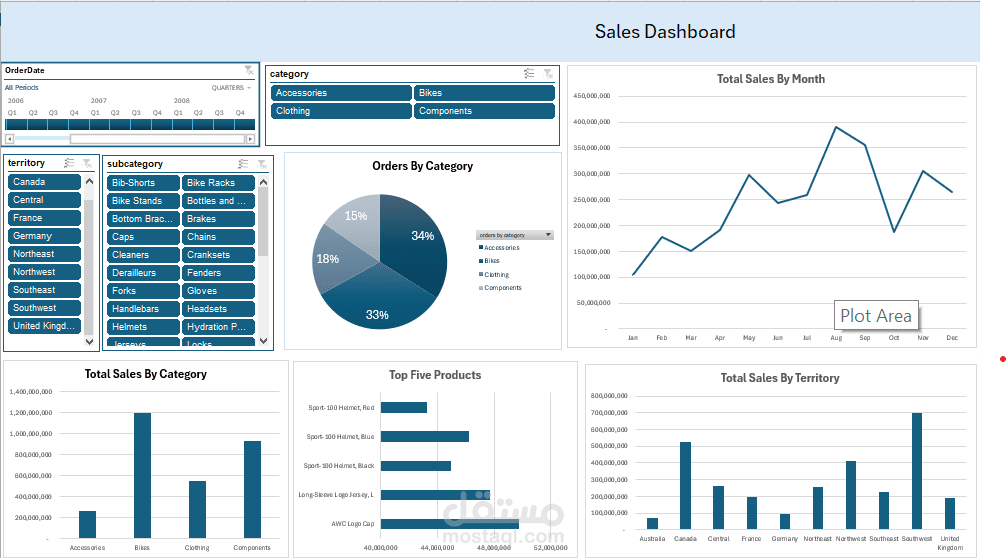Image resolution: width=1007 pixels, height=558 pixels.
Task: Click the AWC Logo Cap bar
Action: click(450, 524)
